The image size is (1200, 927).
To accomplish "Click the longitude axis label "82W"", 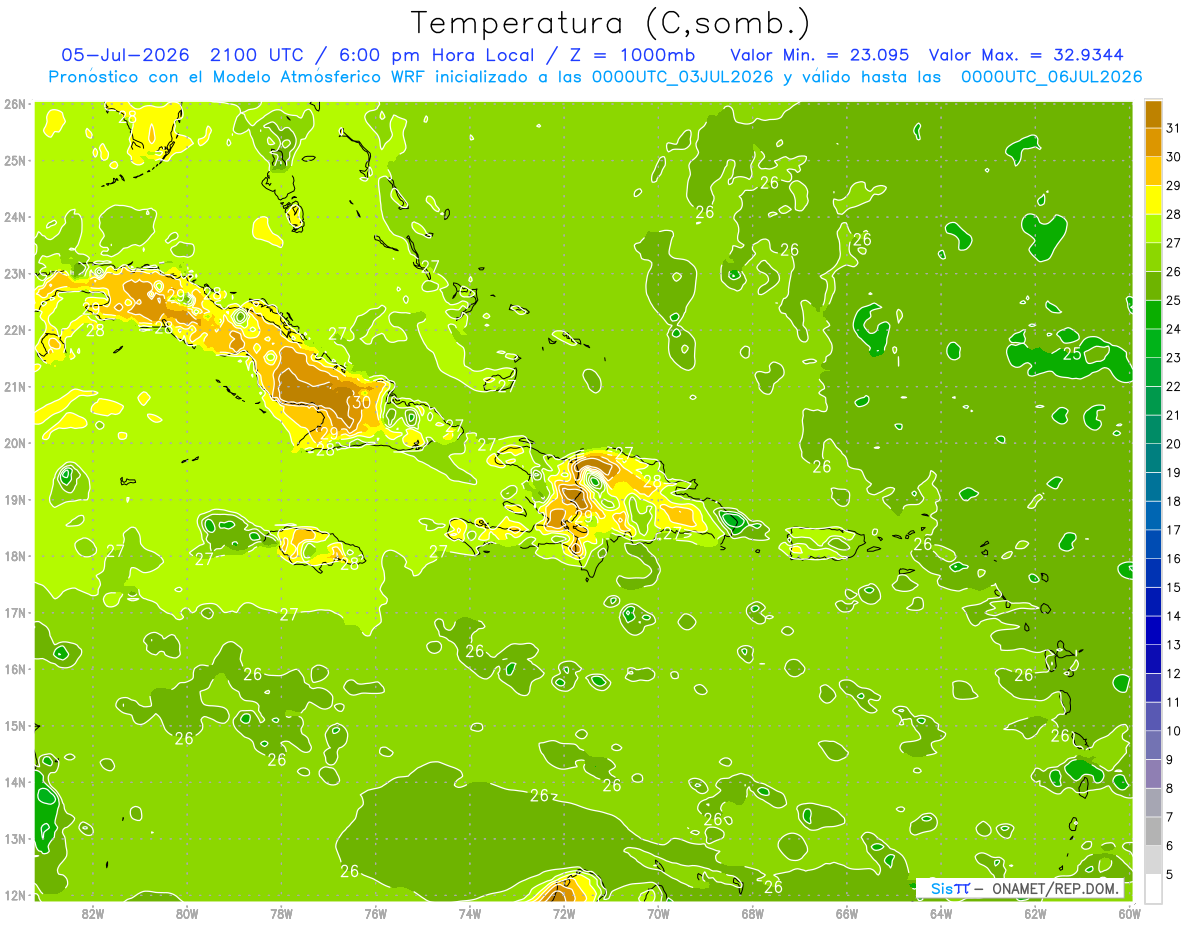I will (93, 912).
